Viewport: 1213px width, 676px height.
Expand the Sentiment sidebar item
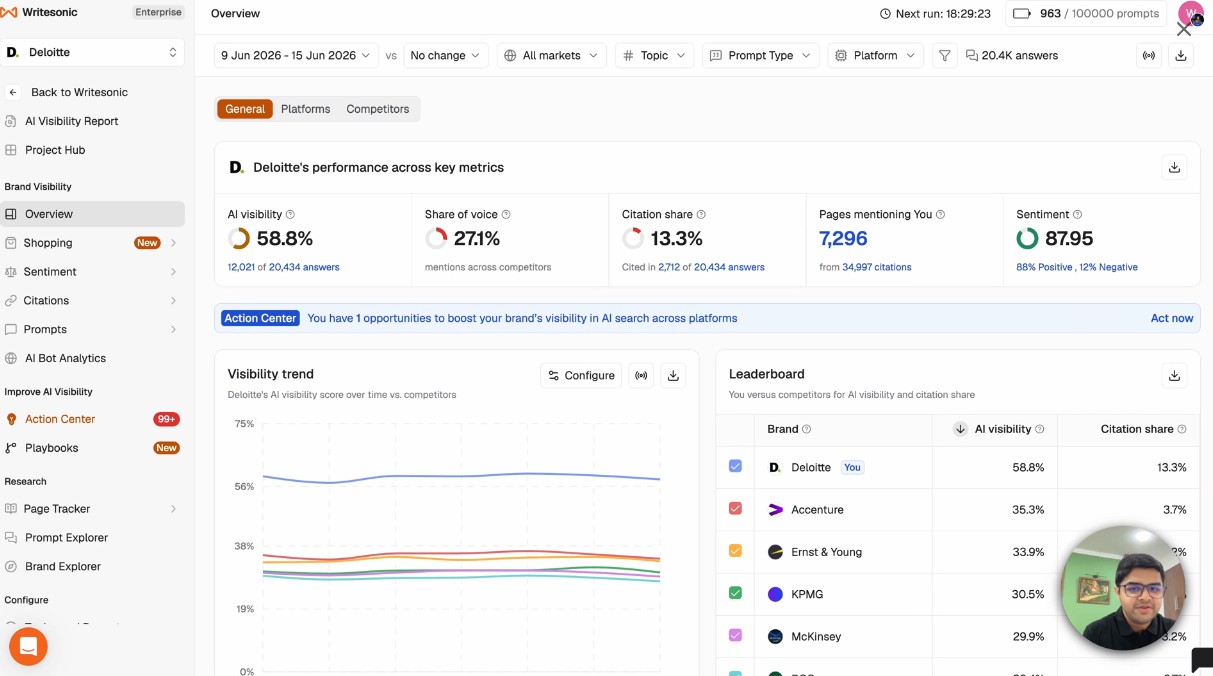173,272
